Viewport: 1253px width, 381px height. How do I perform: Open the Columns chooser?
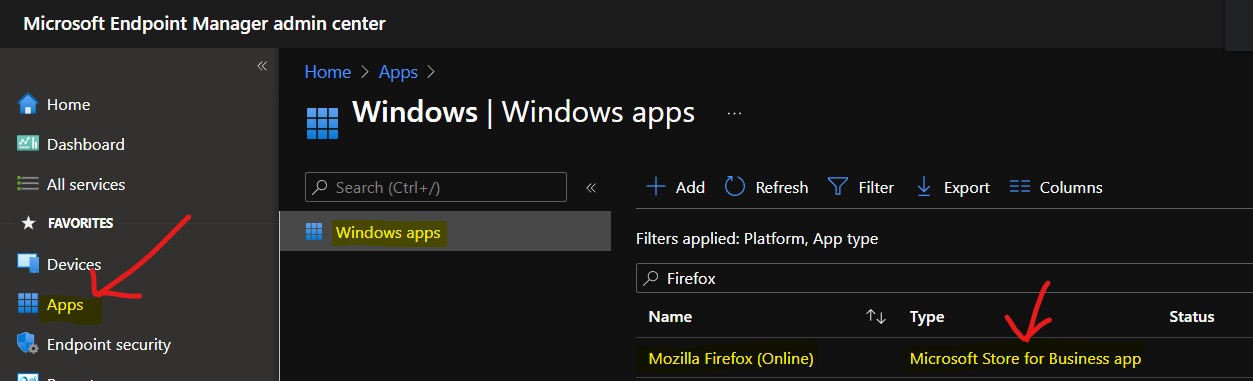pyautogui.click(x=1056, y=187)
